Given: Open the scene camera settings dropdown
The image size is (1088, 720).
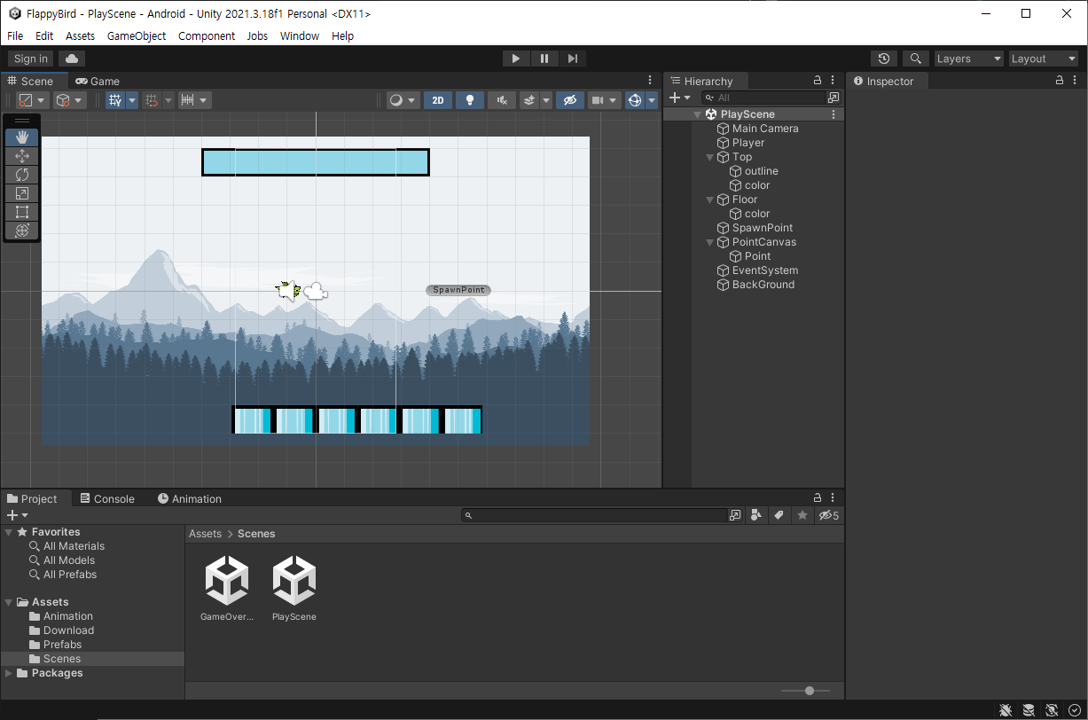Looking at the screenshot, I should pos(604,100).
